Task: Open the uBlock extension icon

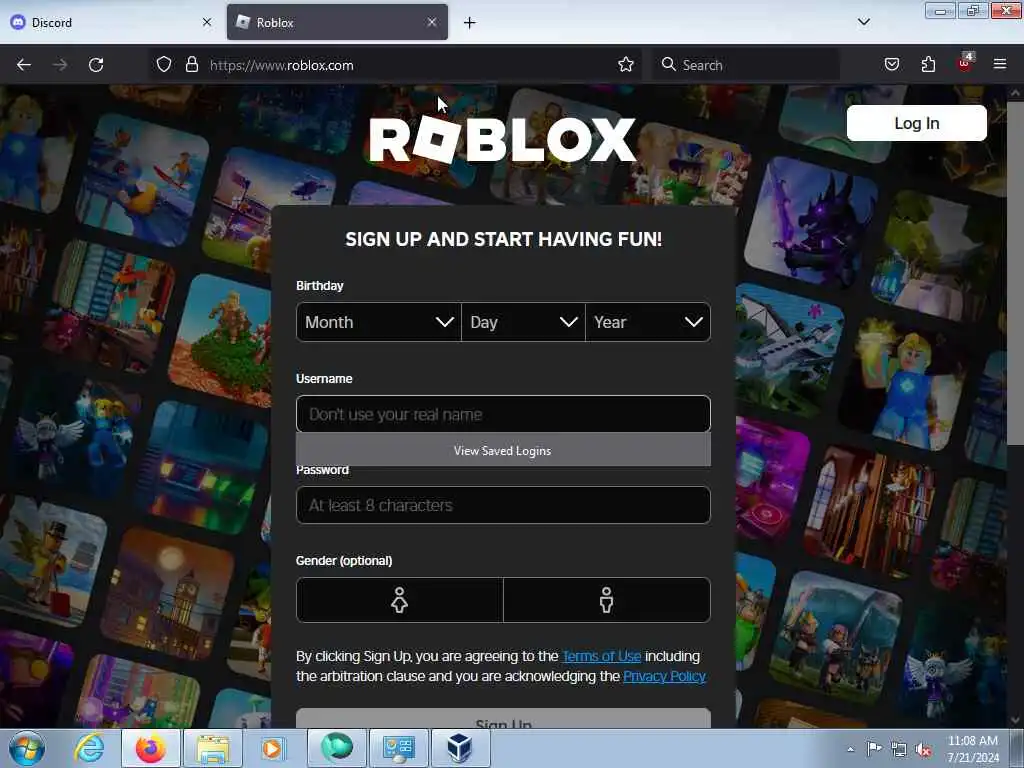Action: click(x=965, y=63)
